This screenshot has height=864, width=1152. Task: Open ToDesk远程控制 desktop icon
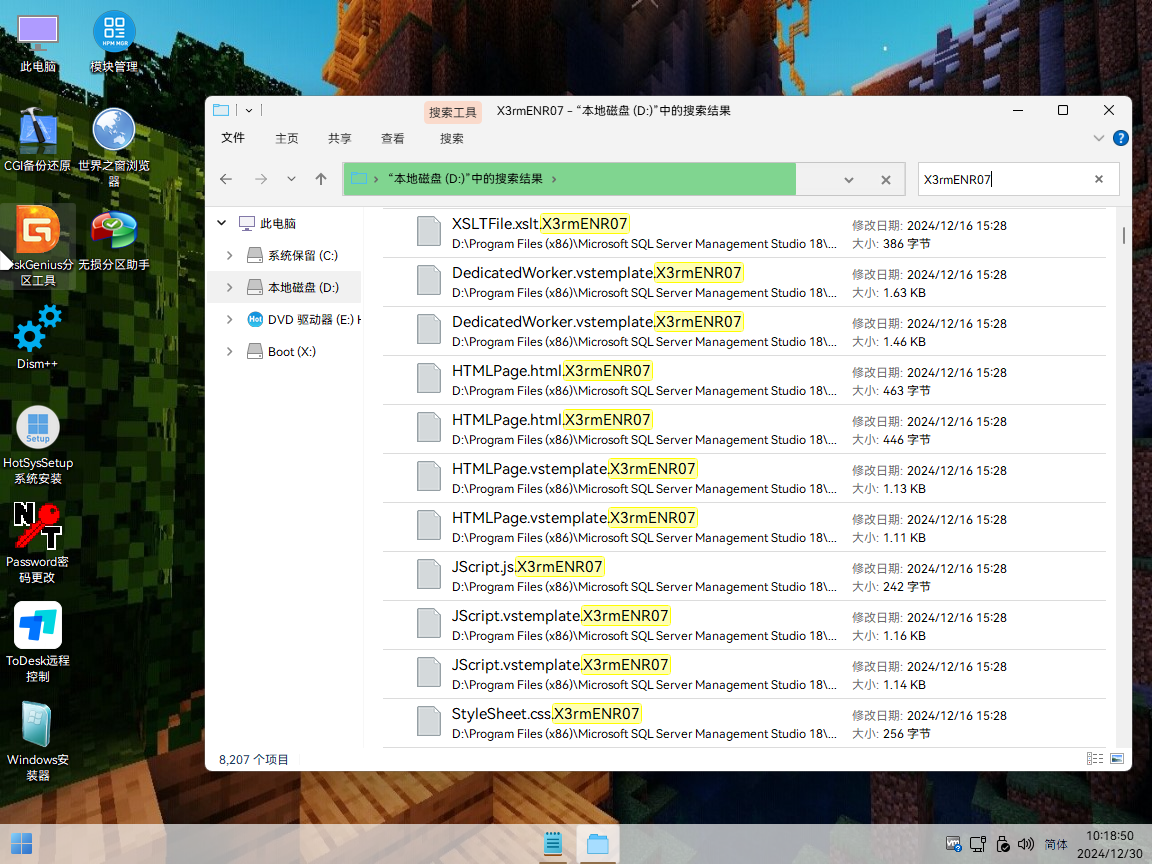tap(38, 643)
